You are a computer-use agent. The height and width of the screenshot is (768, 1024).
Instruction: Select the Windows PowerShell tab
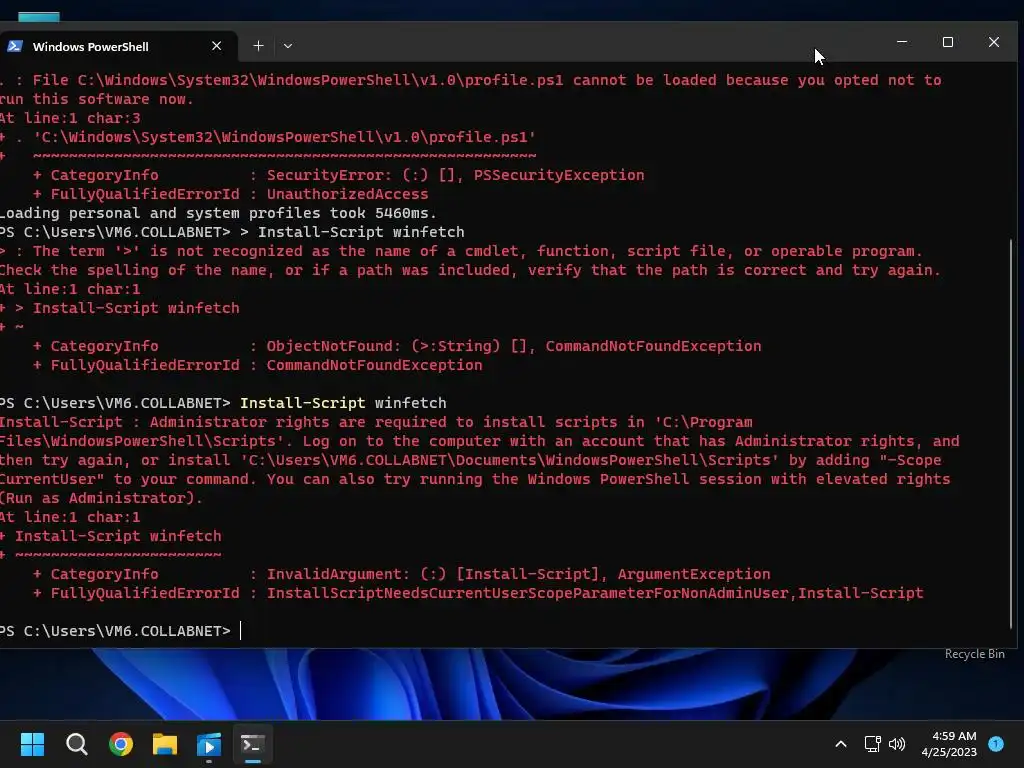tap(118, 46)
